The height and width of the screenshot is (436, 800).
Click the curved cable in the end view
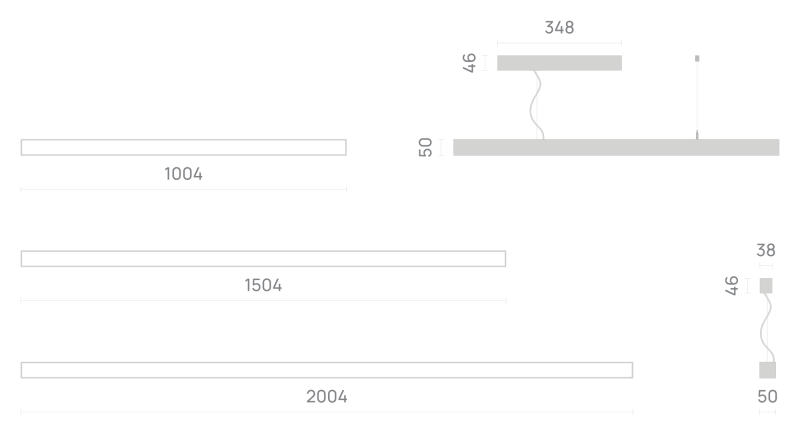point(767,325)
